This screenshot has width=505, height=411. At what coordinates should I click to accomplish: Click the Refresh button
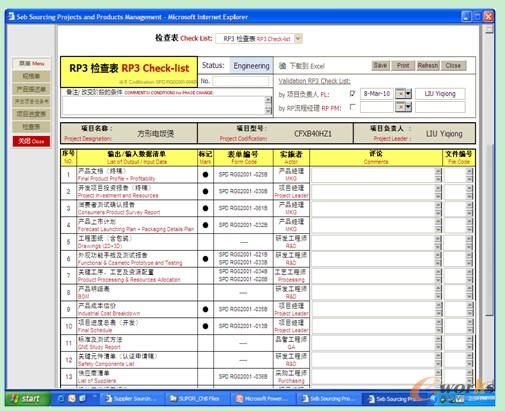pyautogui.click(x=428, y=65)
